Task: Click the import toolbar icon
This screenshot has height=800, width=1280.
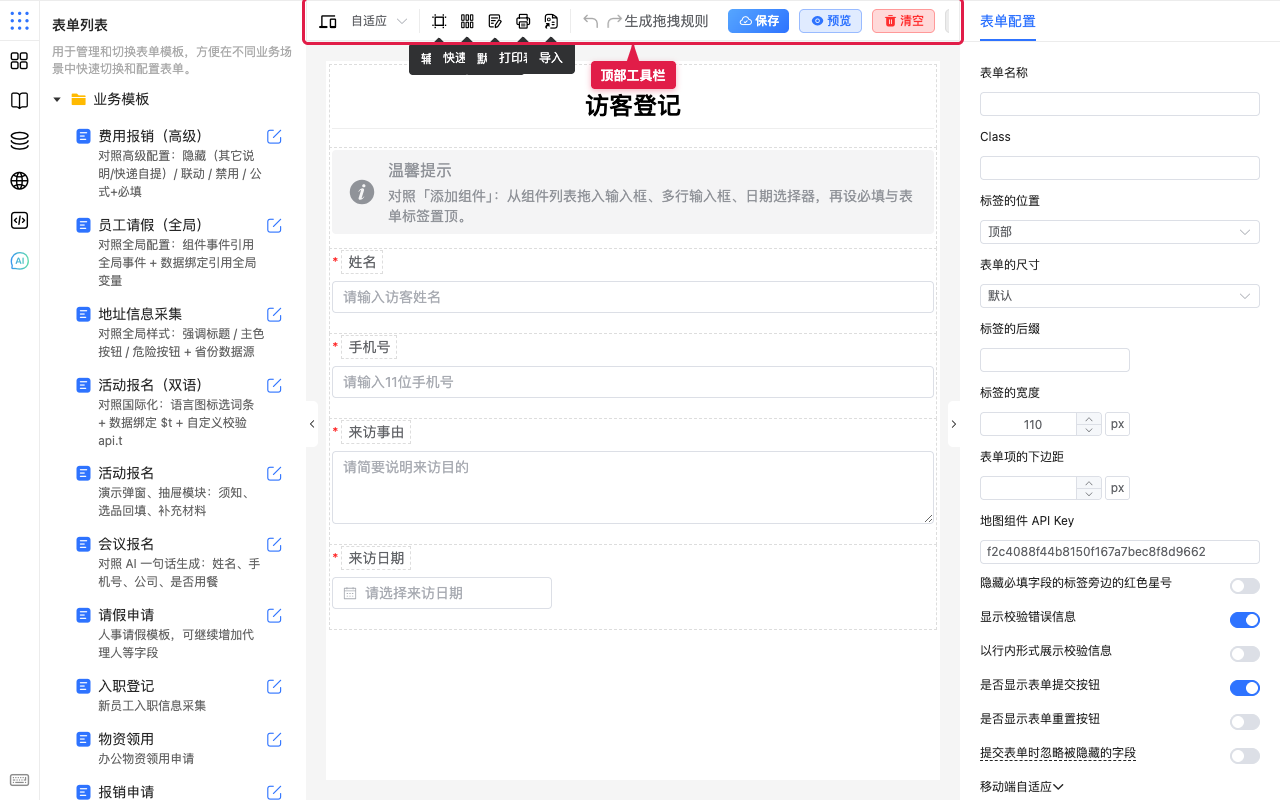Action: [551, 21]
